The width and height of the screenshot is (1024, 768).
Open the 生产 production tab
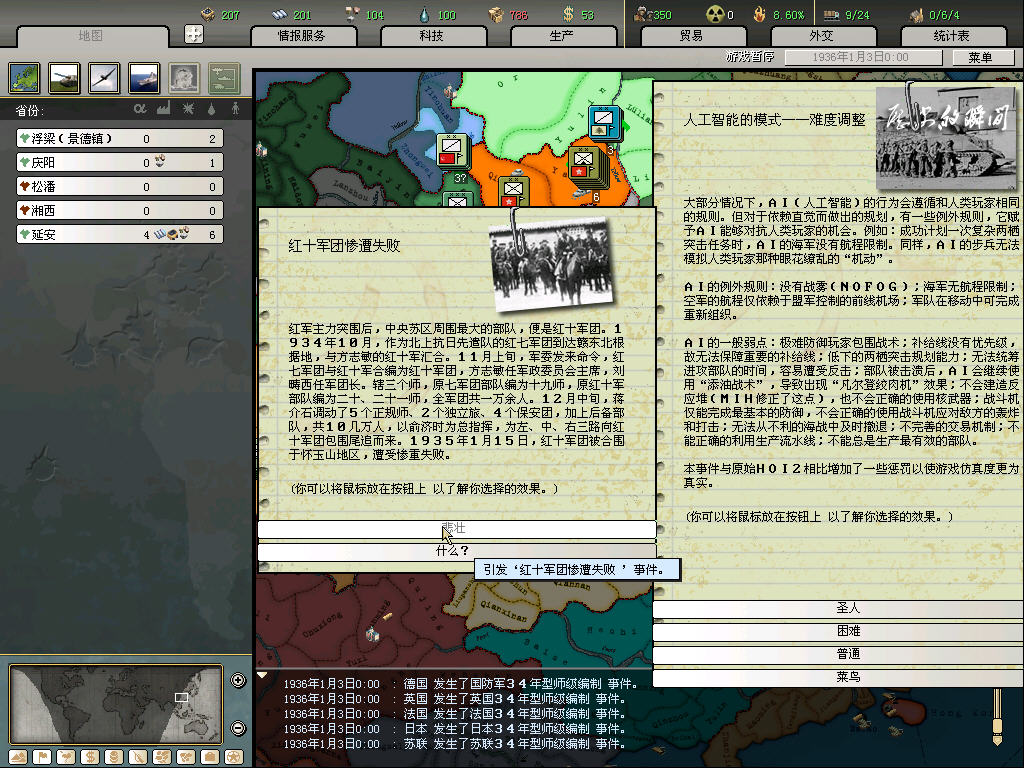point(562,36)
